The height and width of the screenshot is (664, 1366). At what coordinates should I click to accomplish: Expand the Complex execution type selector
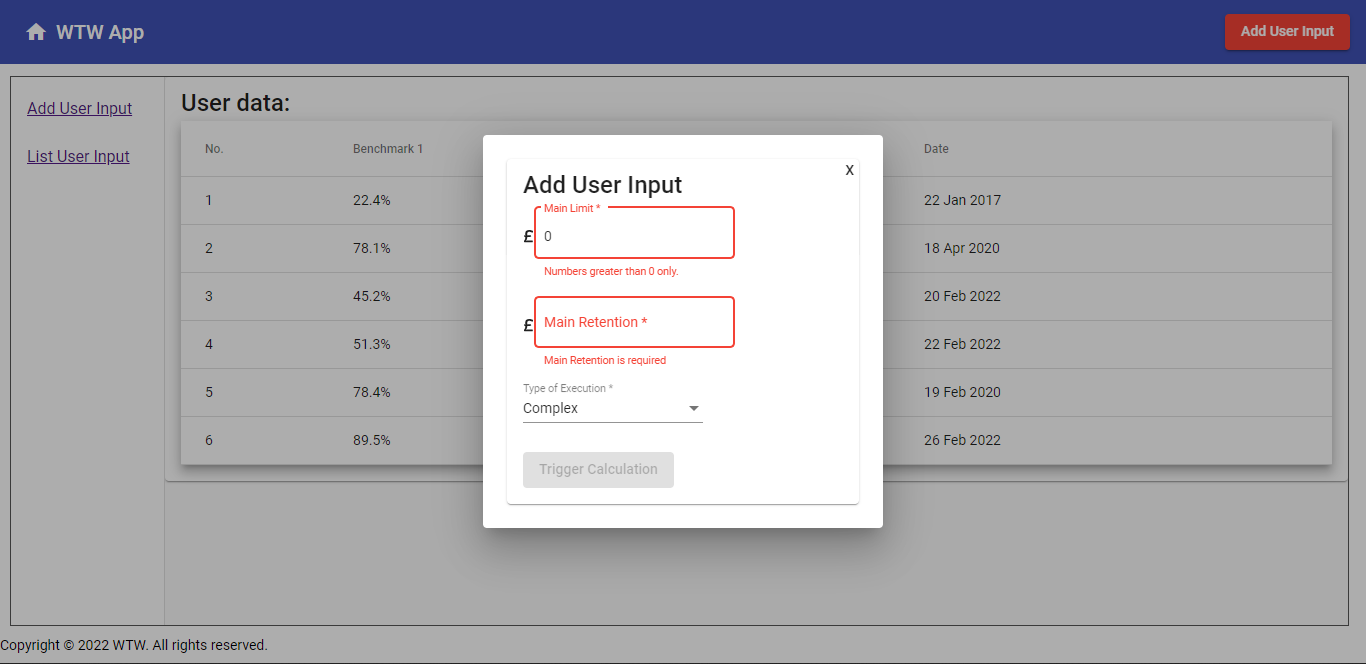coord(612,408)
